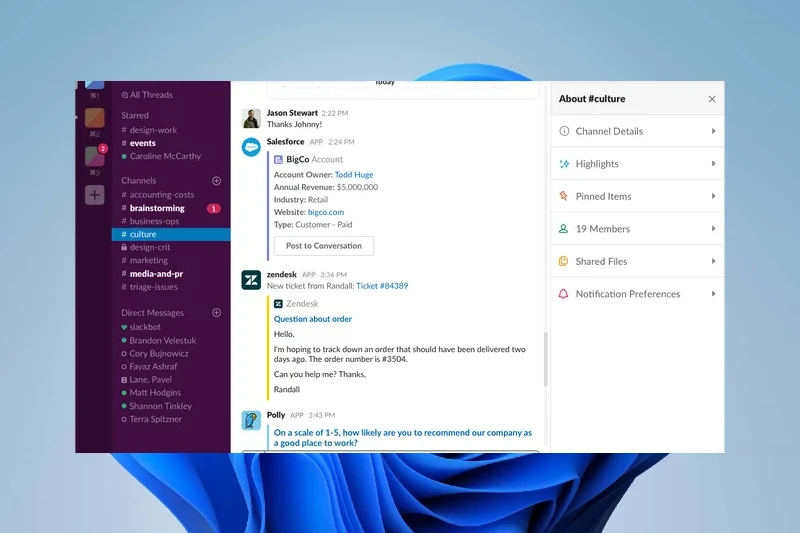Click the Highlights sparkle icon

point(564,164)
